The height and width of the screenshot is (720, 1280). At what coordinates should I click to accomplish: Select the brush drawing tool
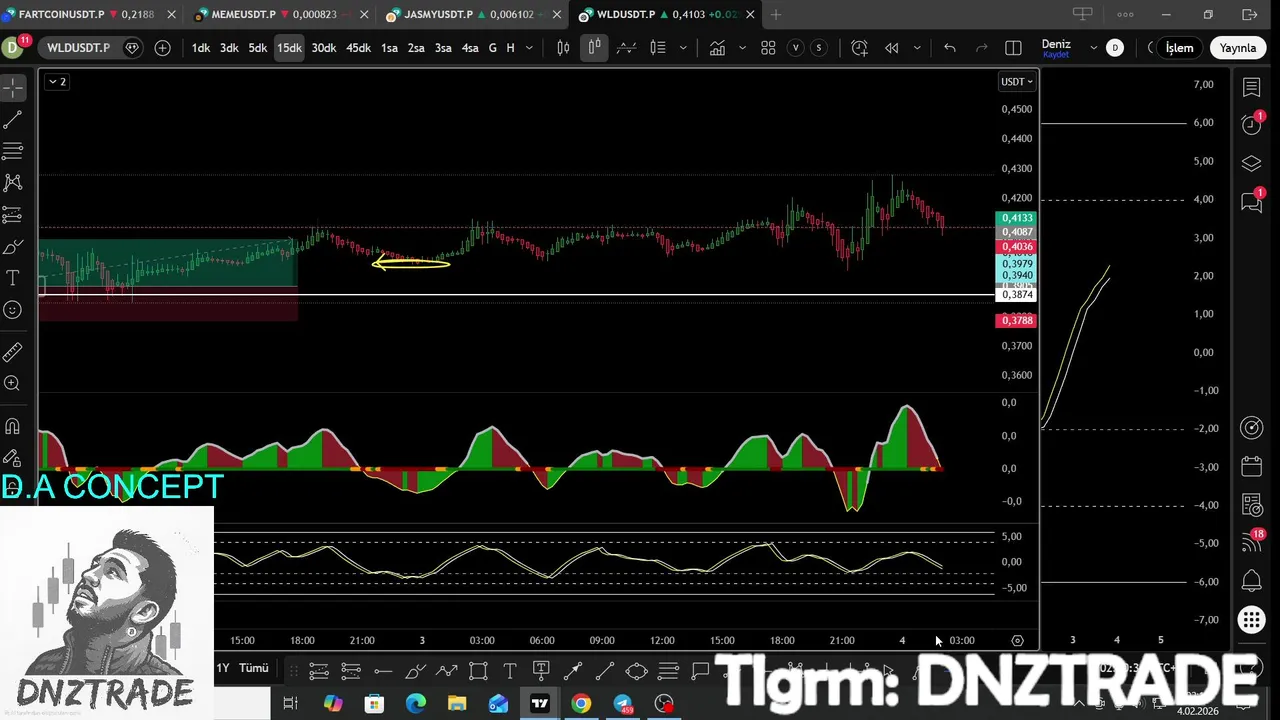click(x=13, y=247)
